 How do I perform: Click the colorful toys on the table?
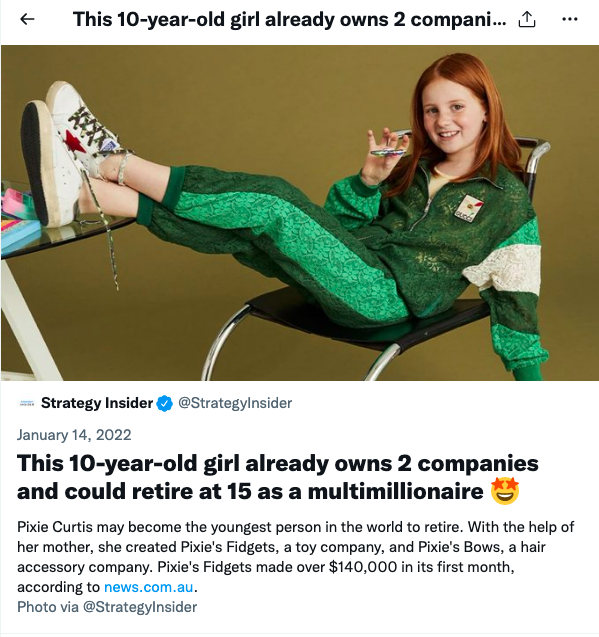coord(20,219)
